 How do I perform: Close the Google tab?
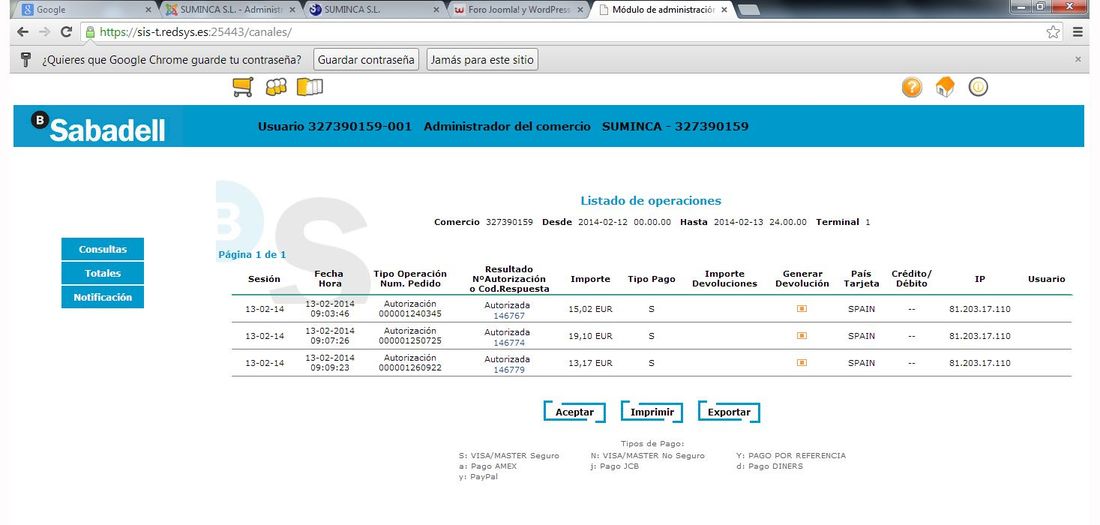147,10
